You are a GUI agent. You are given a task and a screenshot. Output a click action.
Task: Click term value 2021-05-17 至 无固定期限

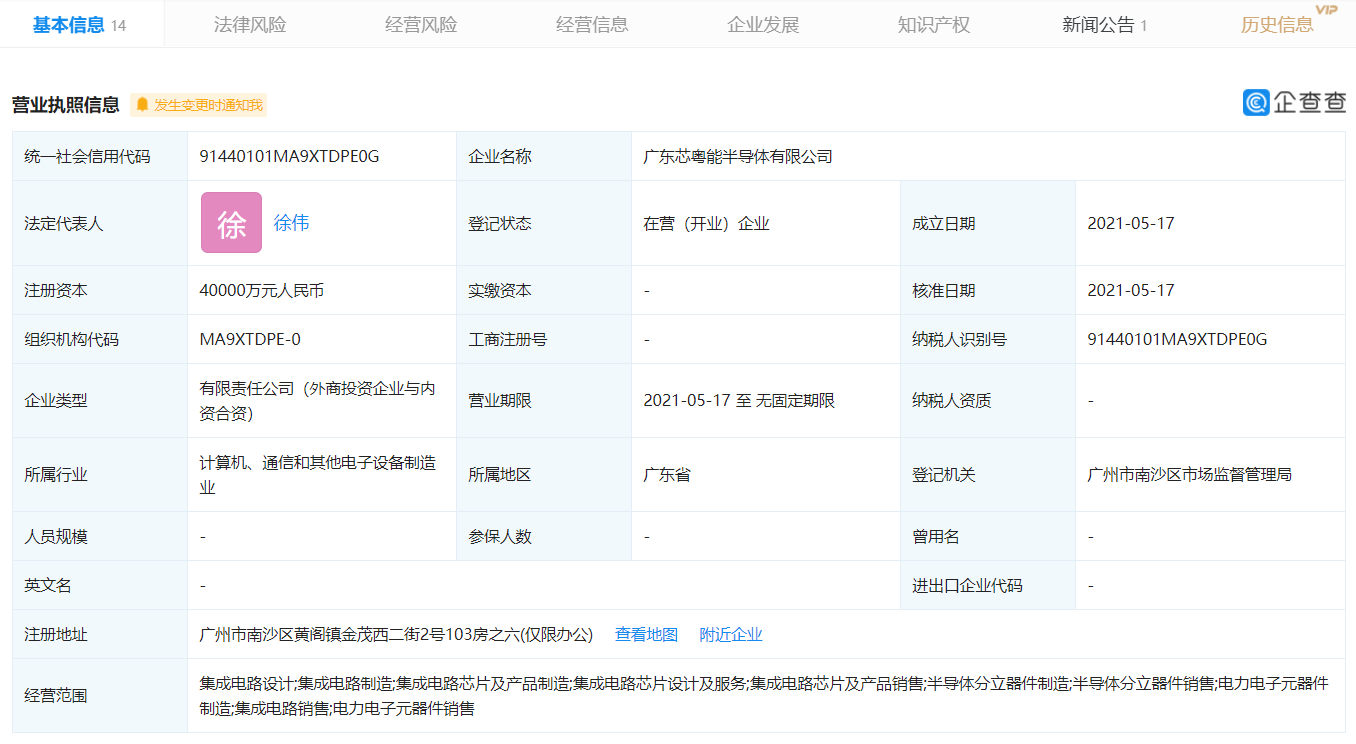point(739,401)
